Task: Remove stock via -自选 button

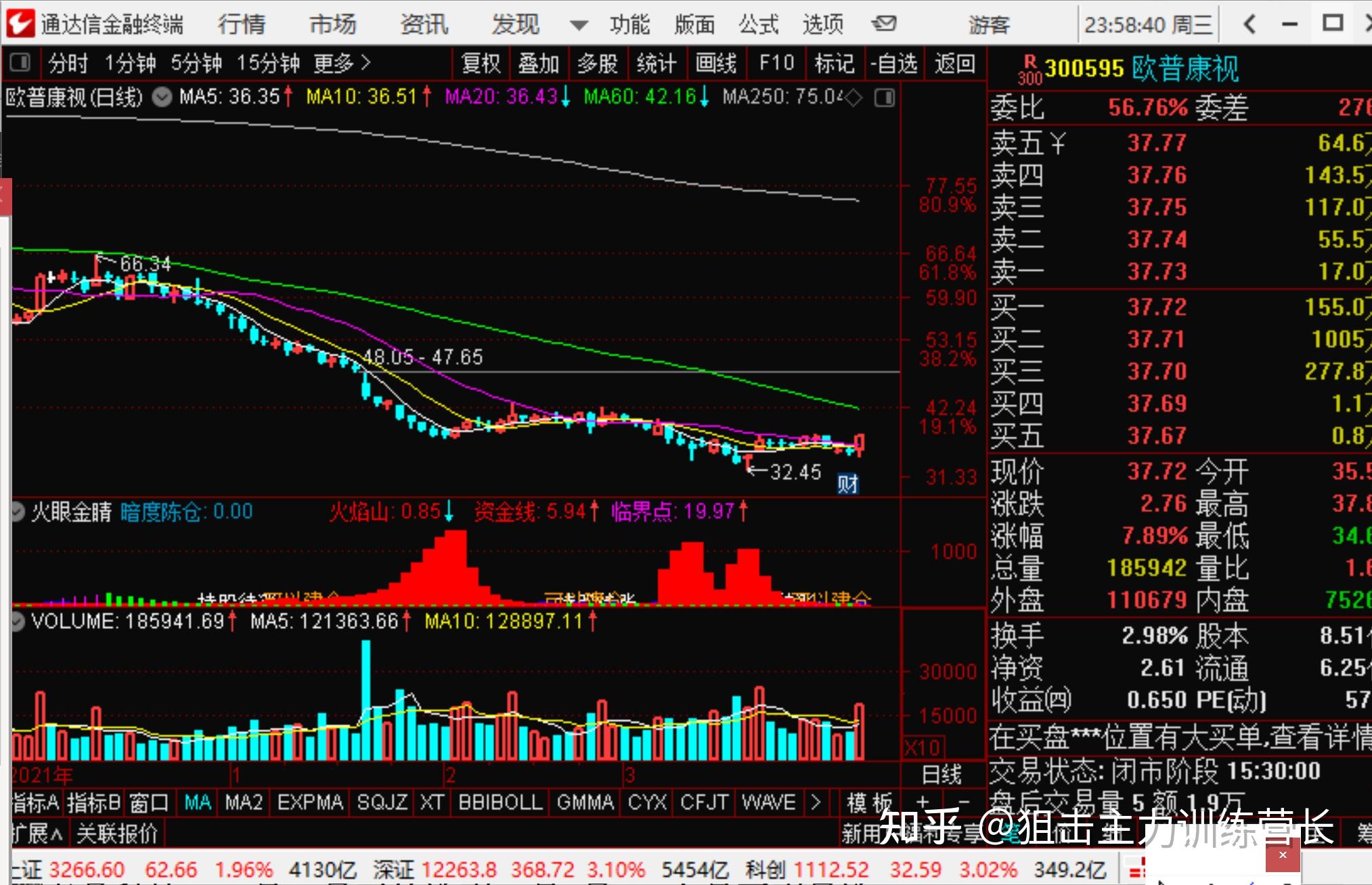Action: [894, 64]
